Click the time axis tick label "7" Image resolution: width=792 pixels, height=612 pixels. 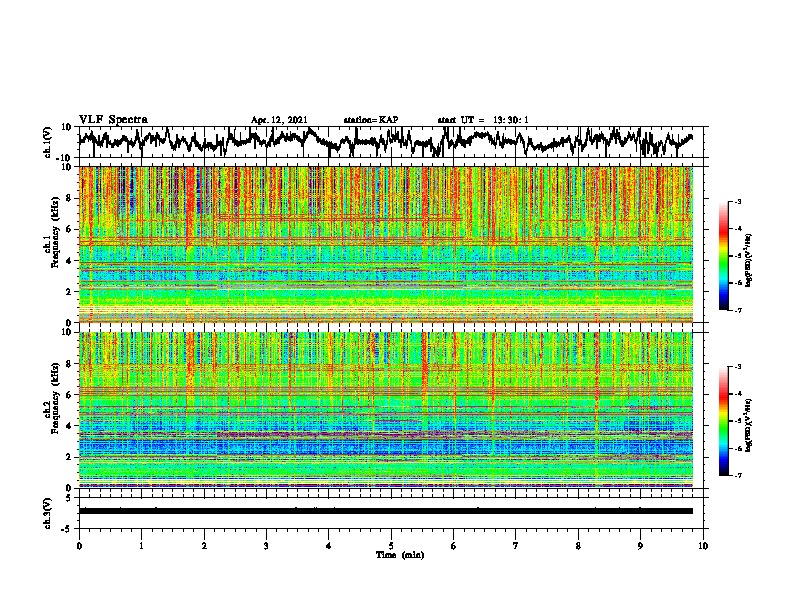(x=516, y=546)
